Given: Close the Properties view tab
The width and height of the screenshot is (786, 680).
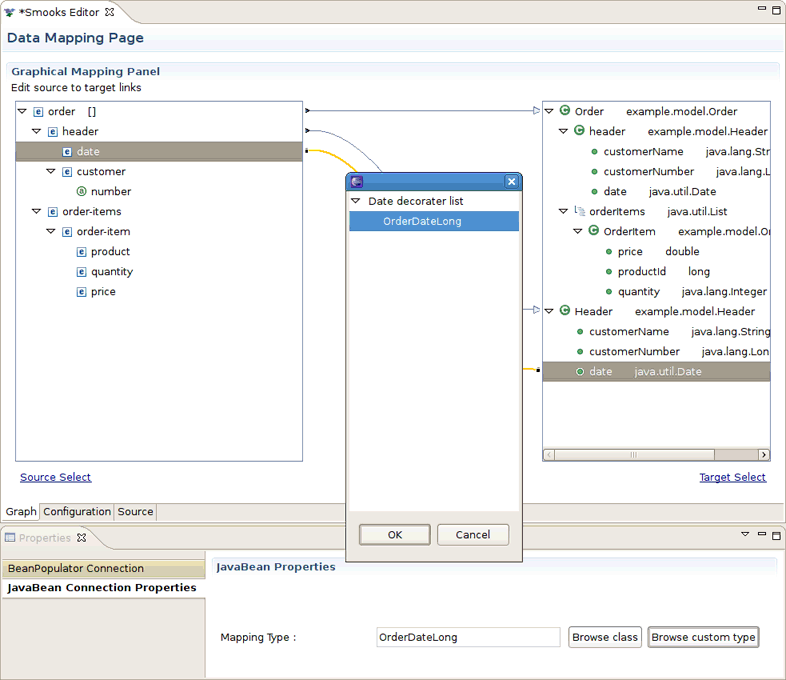Looking at the screenshot, I should [81, 538].
